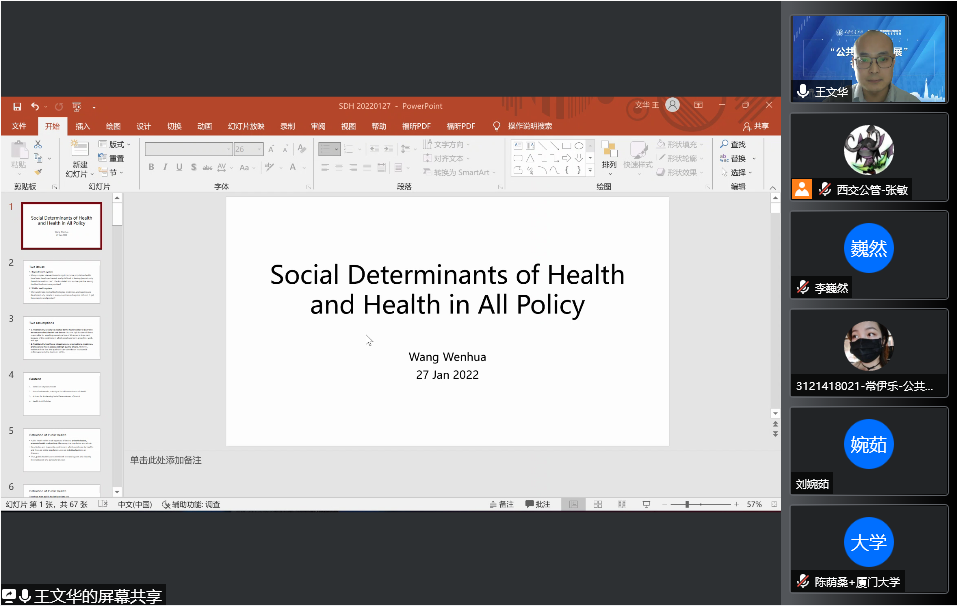
Task: Click the Share (共享) button
Action: 755,126
